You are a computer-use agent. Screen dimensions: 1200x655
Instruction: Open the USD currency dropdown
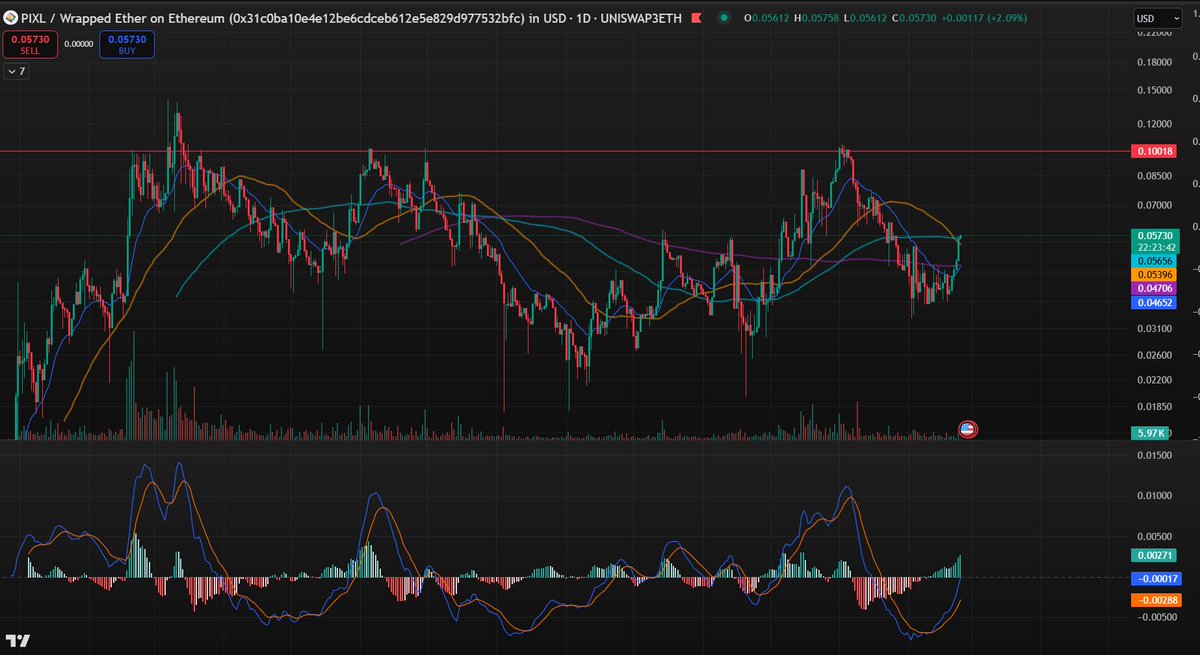[x=1158, y=18]
